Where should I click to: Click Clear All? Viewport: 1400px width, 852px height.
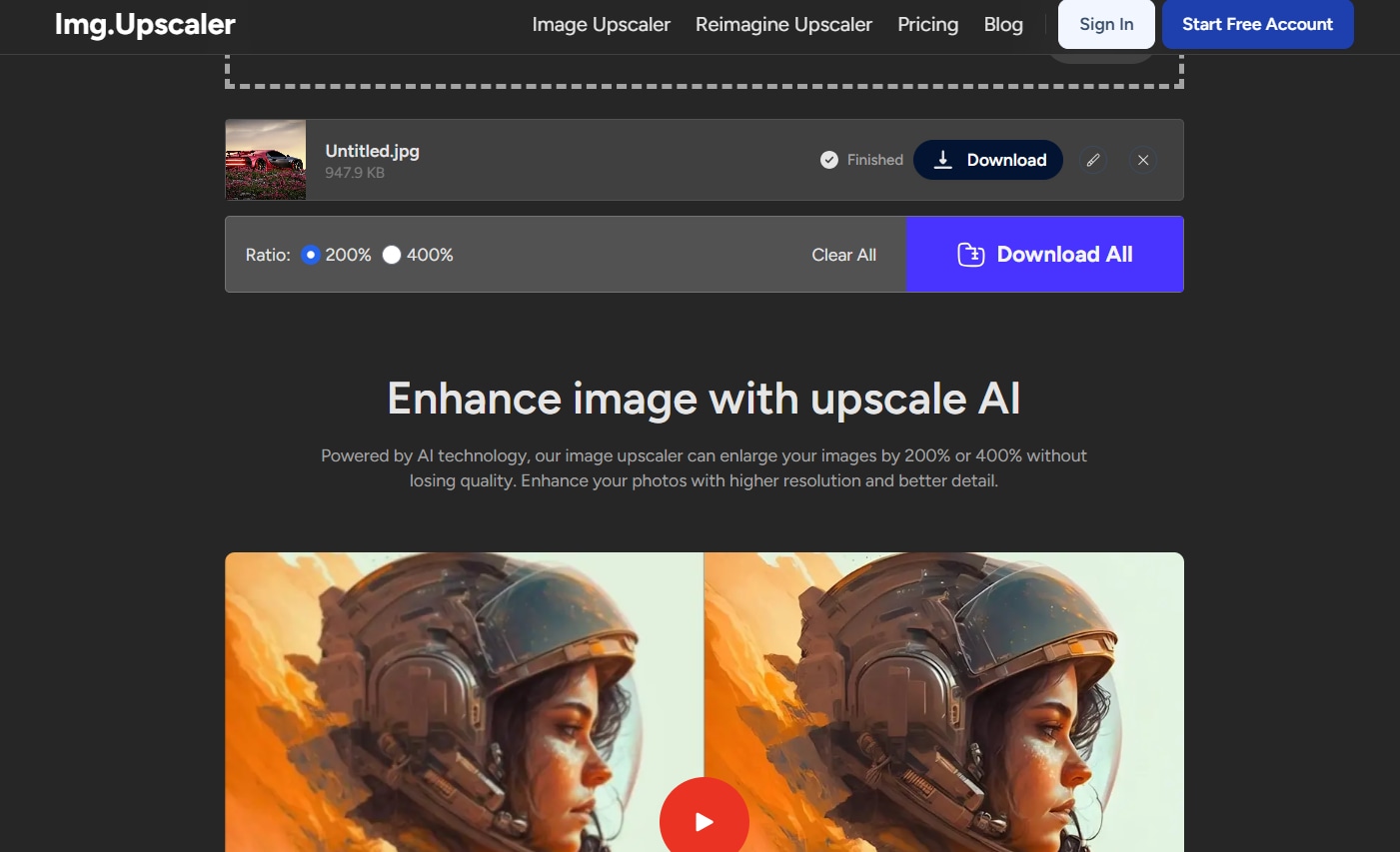coord(843,255)
